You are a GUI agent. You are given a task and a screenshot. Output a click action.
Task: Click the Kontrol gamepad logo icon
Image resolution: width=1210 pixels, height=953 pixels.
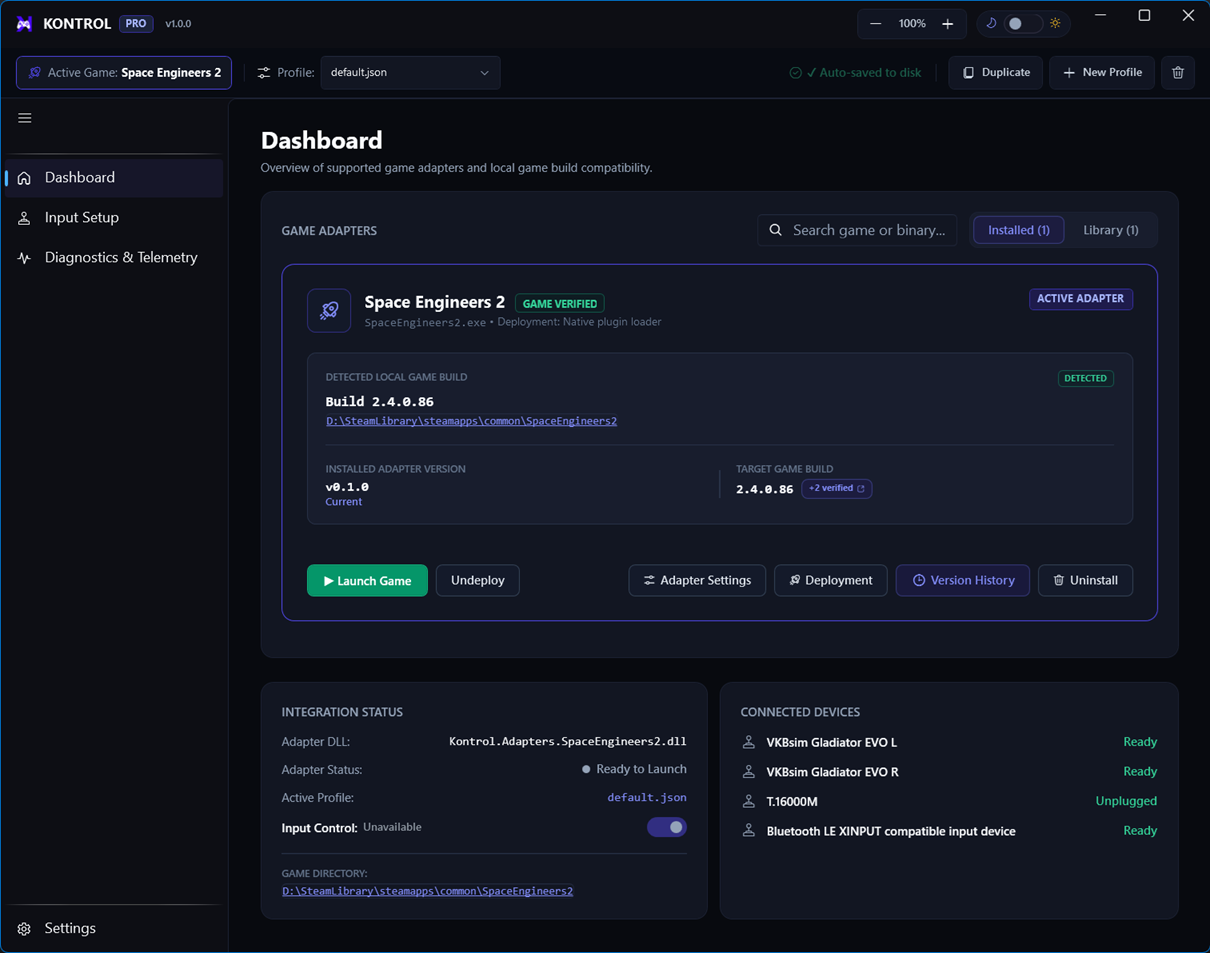point(24,23)
